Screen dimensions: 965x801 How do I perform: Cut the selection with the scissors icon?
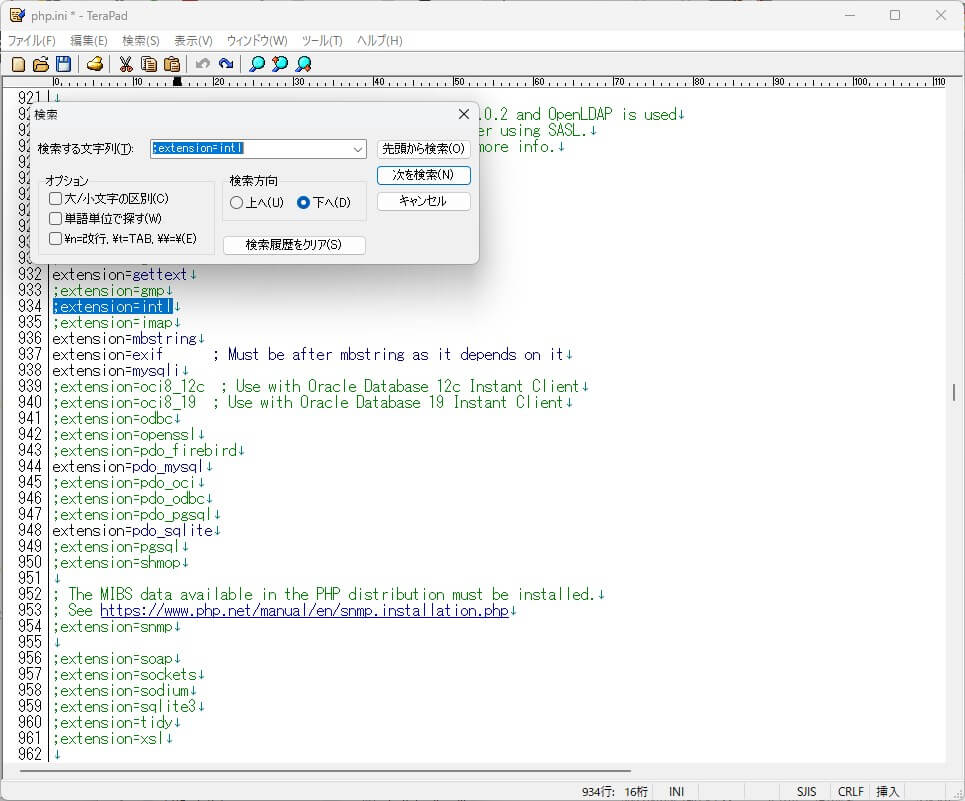tap(126, 64)
